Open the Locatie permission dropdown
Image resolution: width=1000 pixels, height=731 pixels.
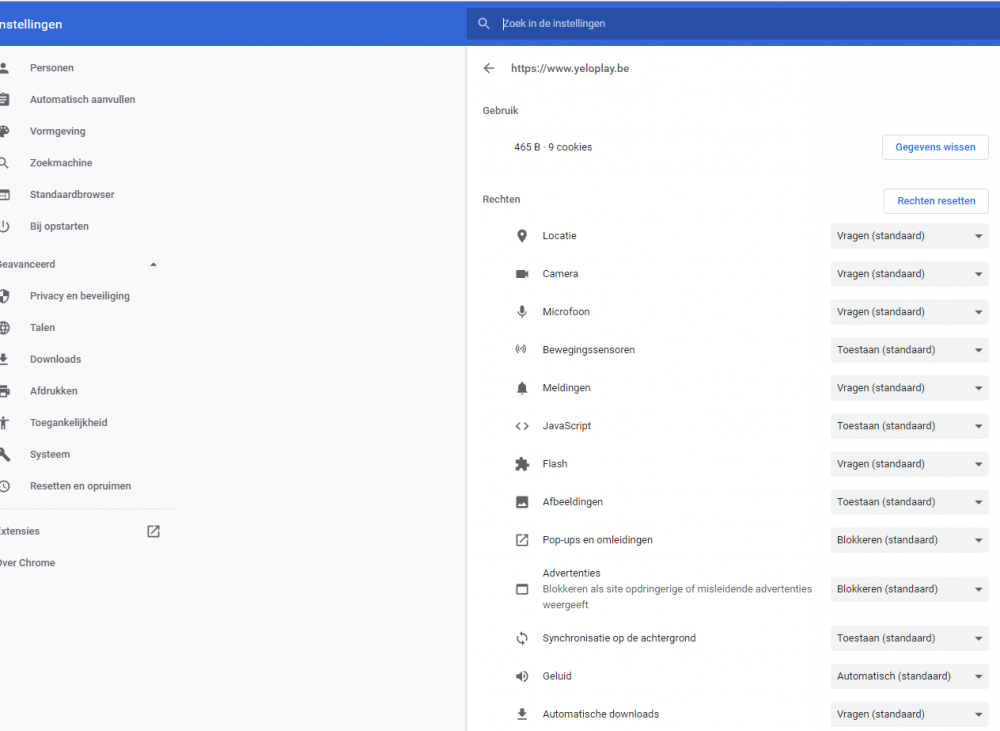click(x=909, y=236)
